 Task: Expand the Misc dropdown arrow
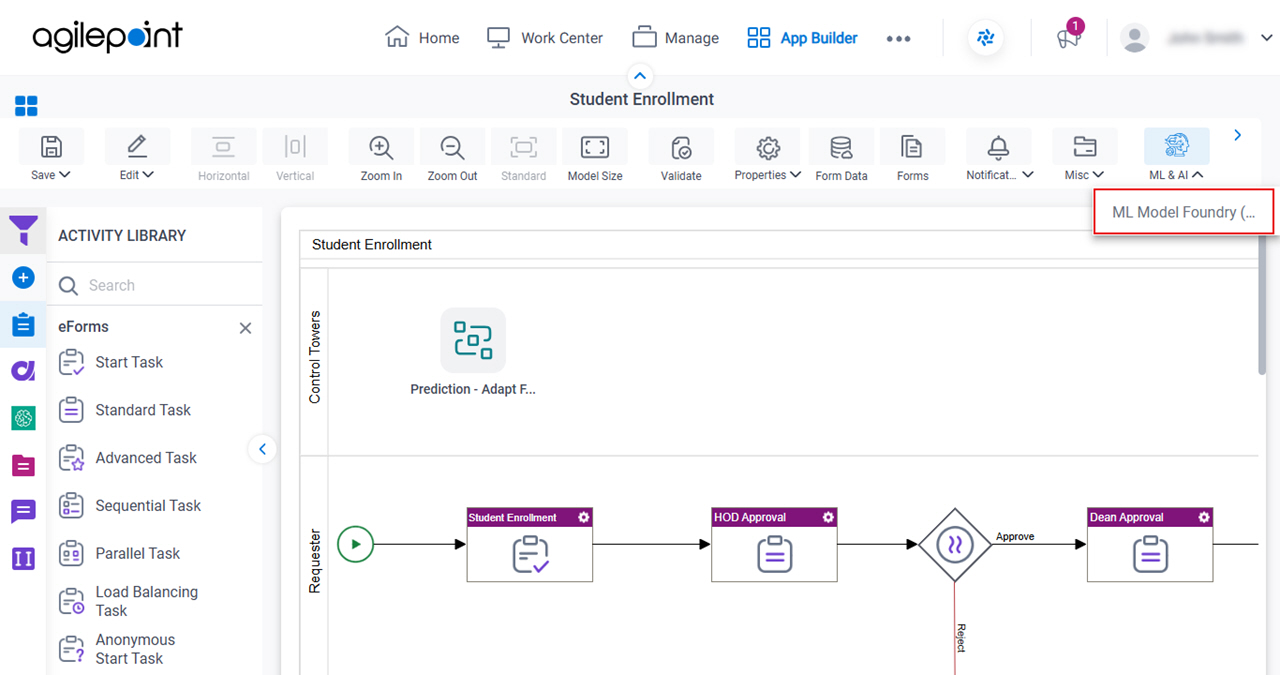(1099, 174)
